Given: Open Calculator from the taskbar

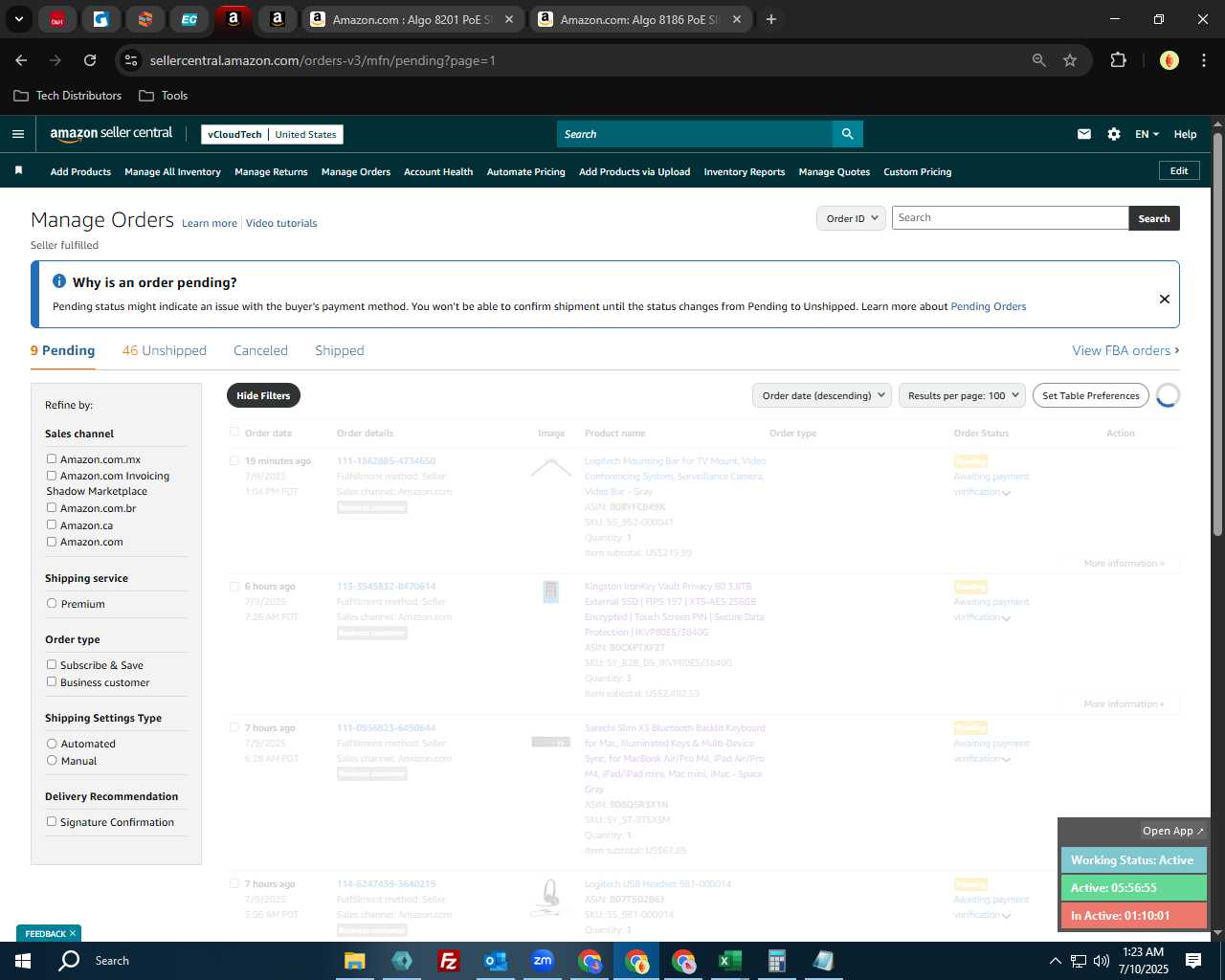Looking at the screenshot, I should pyautogui.click(x=776, y=961).
